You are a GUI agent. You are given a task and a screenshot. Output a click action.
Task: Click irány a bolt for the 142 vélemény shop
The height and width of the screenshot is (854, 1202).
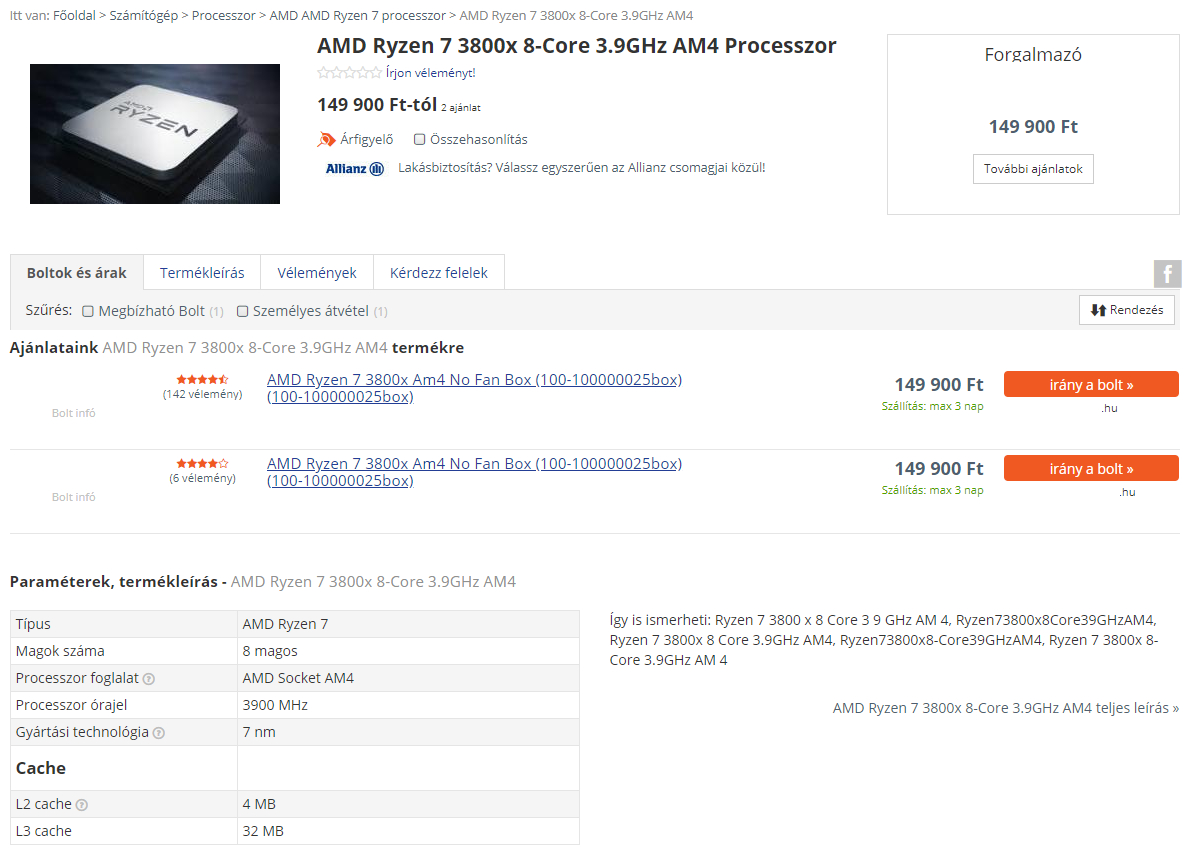tap(1091, 385)
